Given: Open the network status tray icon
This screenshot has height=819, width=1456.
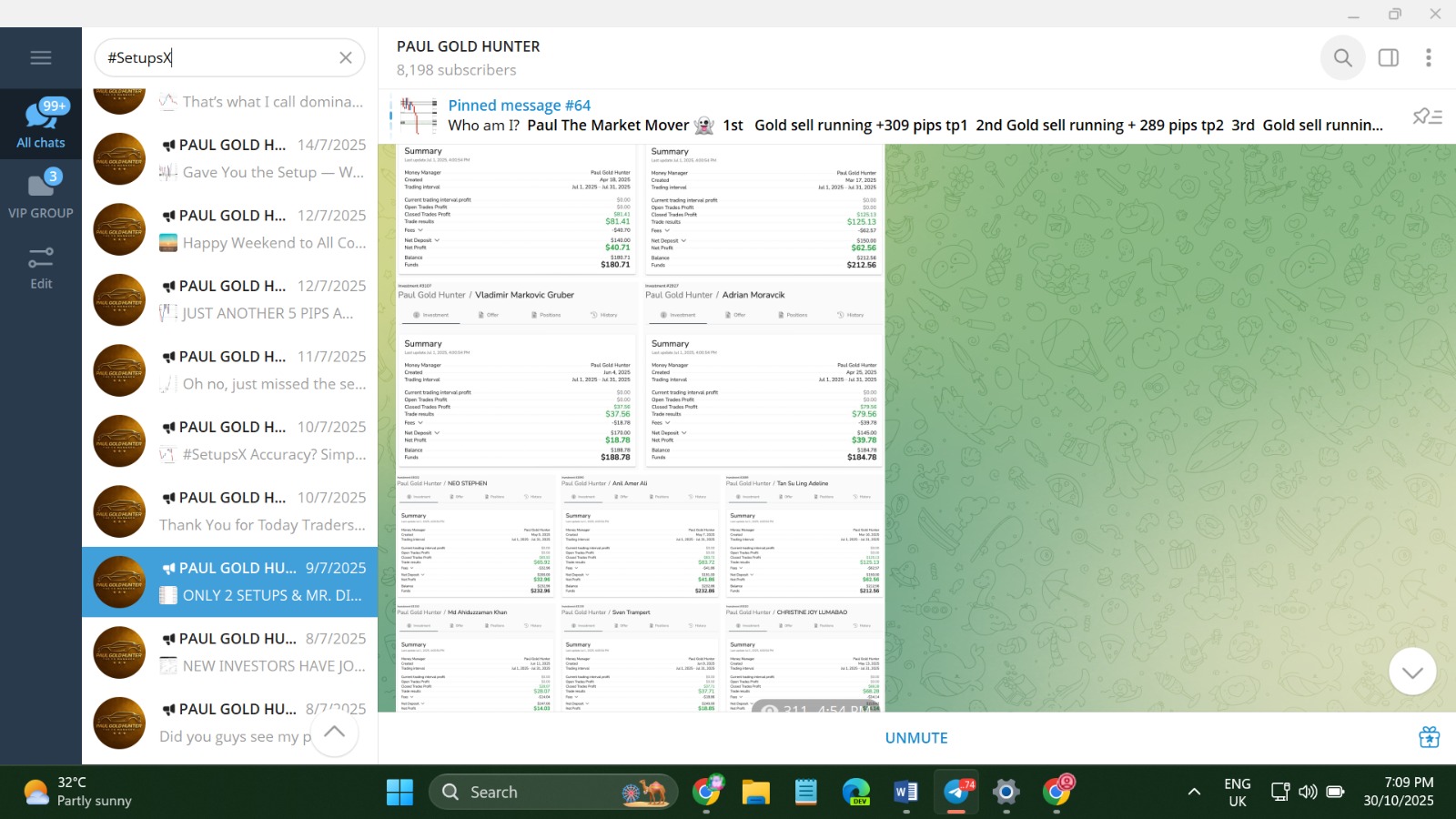Looking at the screenshot, I should [1280, 792].
